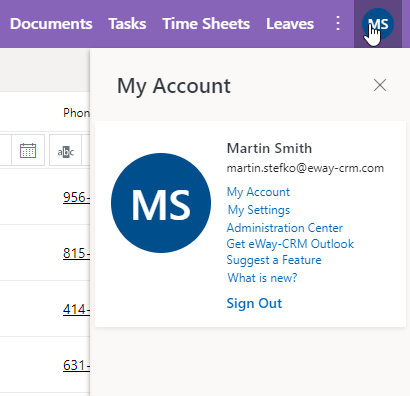Screen dimensions: 410x396
Task: Close the My Account panel
Action: click(380, 85)
